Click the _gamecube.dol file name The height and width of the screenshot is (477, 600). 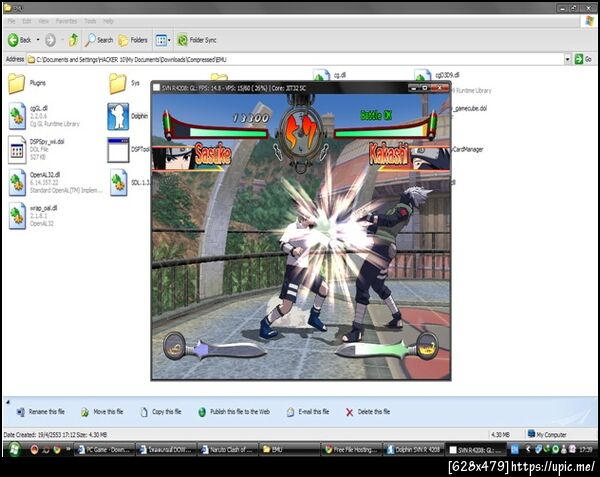470,109
